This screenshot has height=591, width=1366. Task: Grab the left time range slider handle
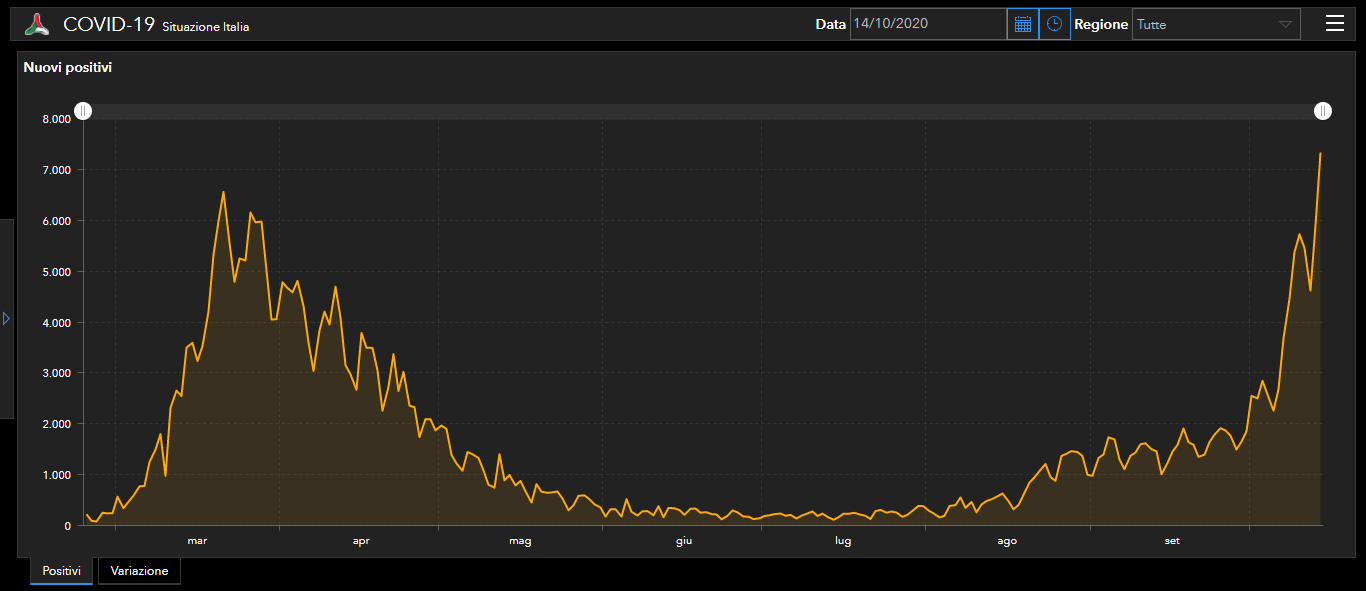[x=84, y=111]
